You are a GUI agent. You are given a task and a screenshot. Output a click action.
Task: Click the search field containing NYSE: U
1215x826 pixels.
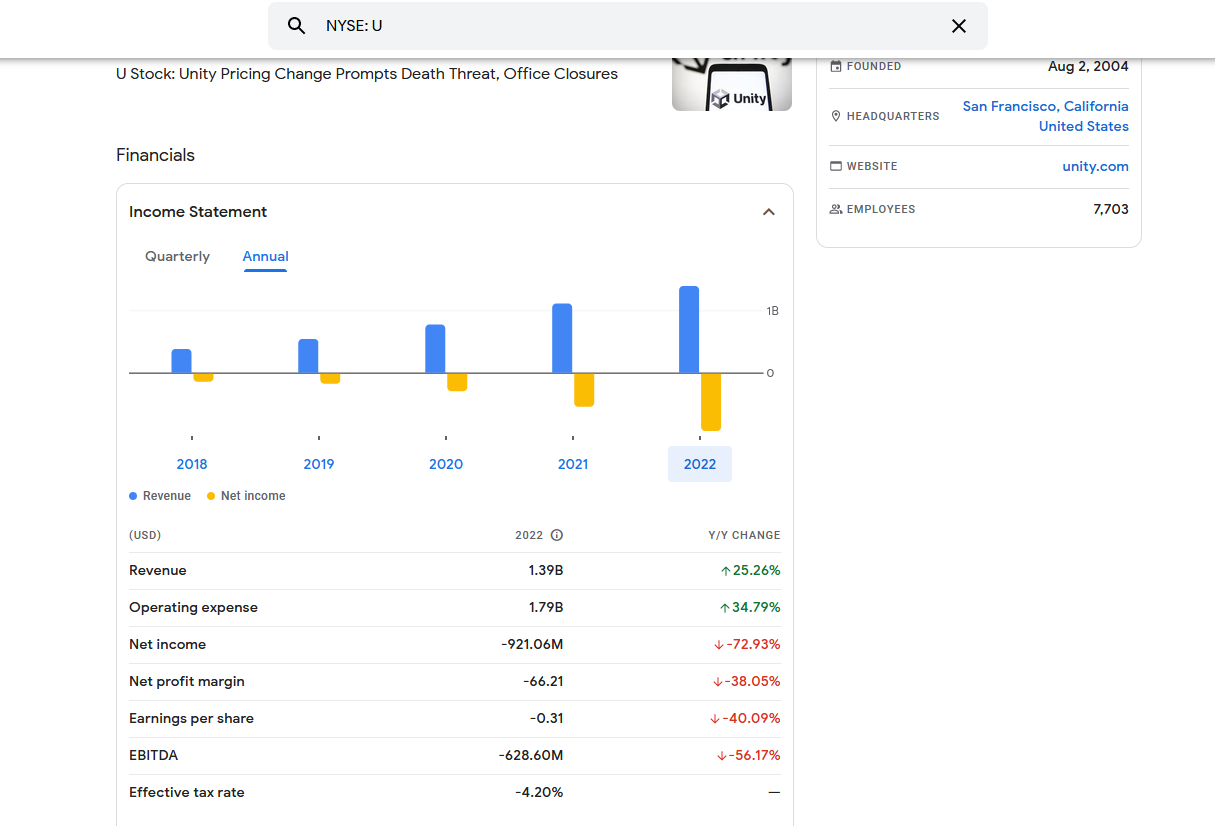(x=628, y=26)
